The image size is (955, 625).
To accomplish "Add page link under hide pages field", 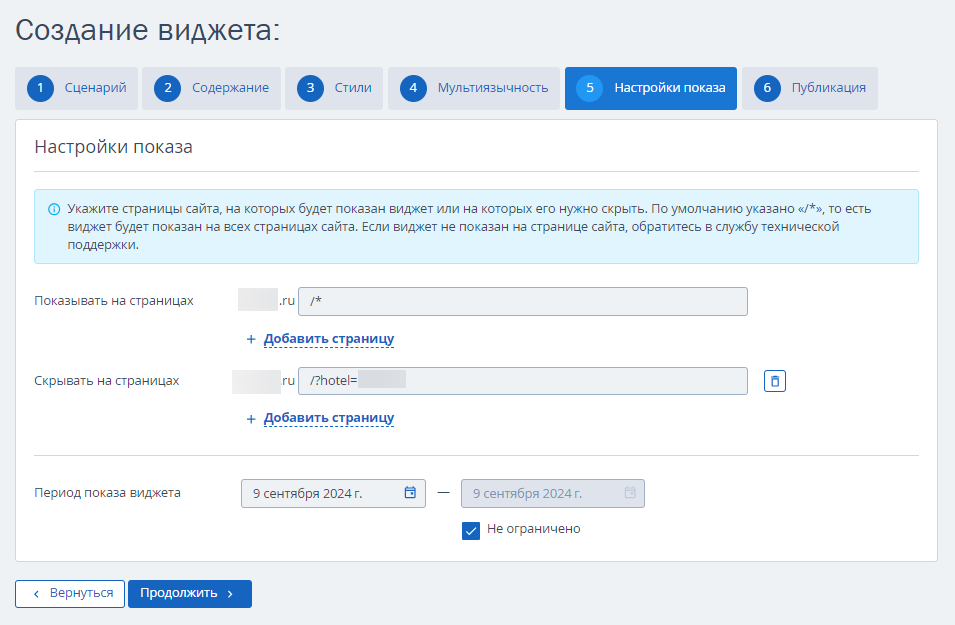I will [329, 418].
